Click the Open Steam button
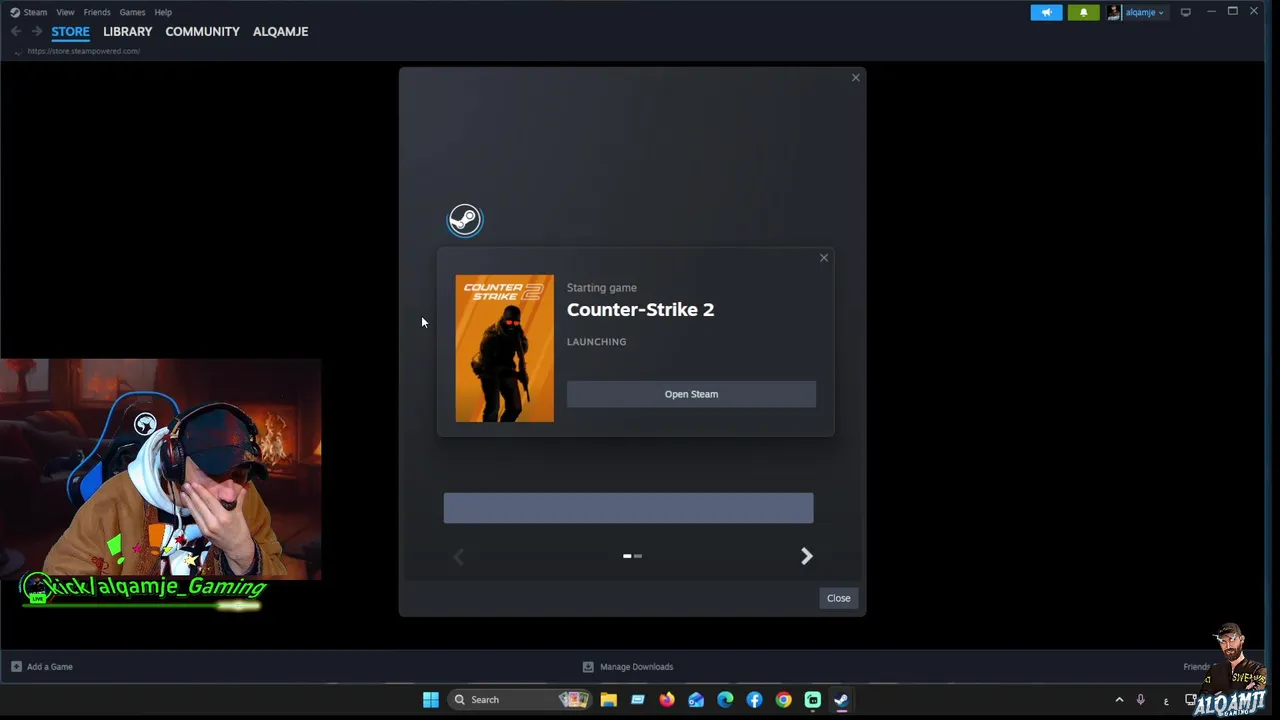1280x720 pixels. [691, 394]
